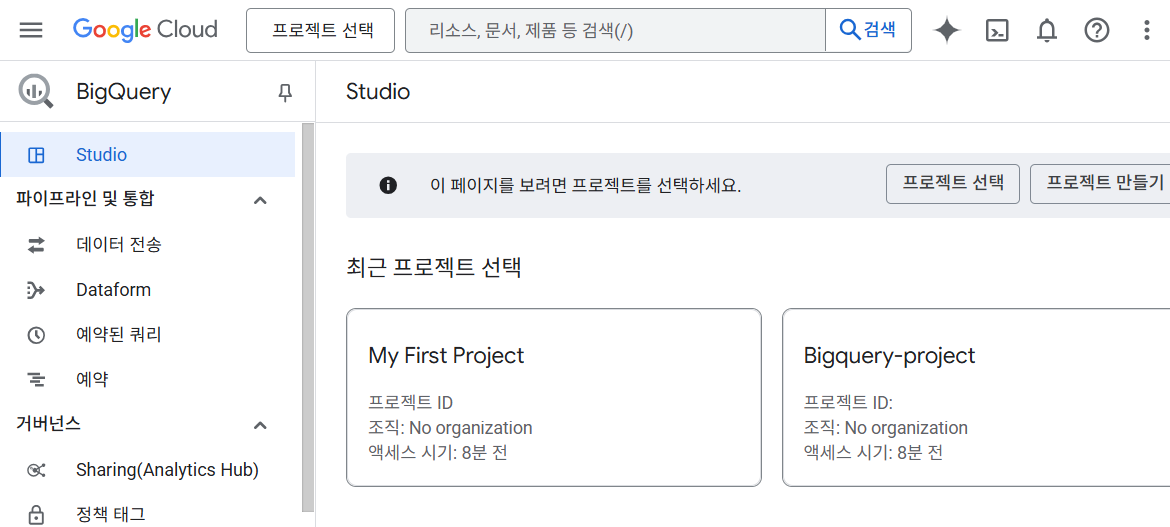The width and height of the screenshot is (1170, 527).
Task: Click the BigQuery title text
Action: (x=124, y=93)
